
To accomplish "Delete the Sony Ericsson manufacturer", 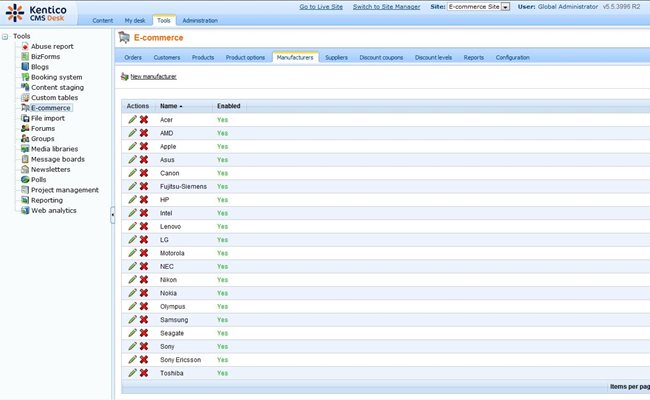I will pos(144,360).
